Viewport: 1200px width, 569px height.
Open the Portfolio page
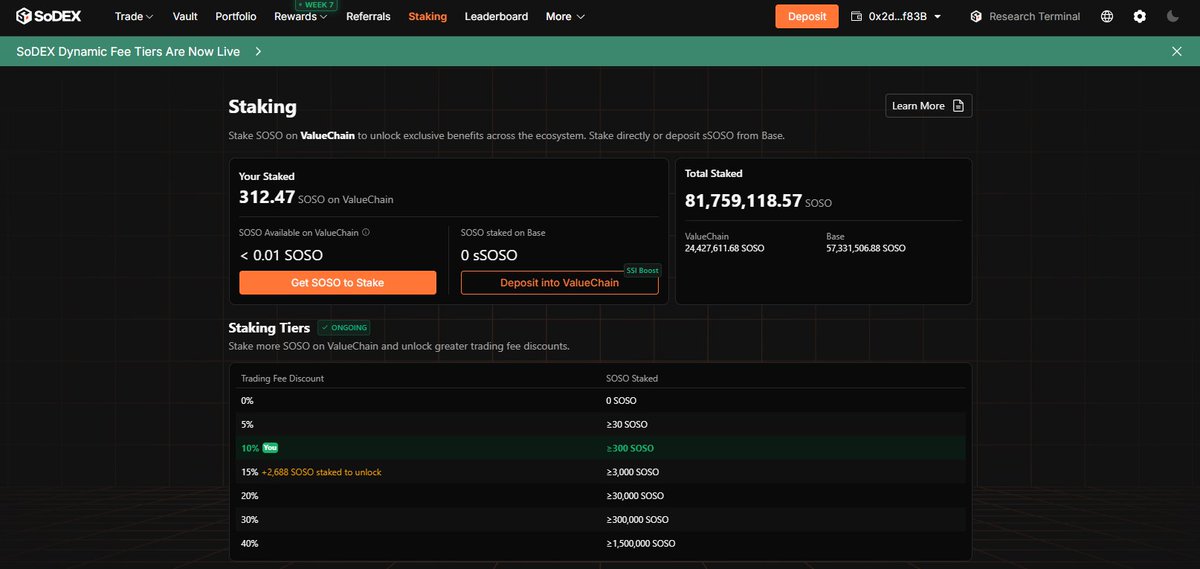[x=236, y=16]
